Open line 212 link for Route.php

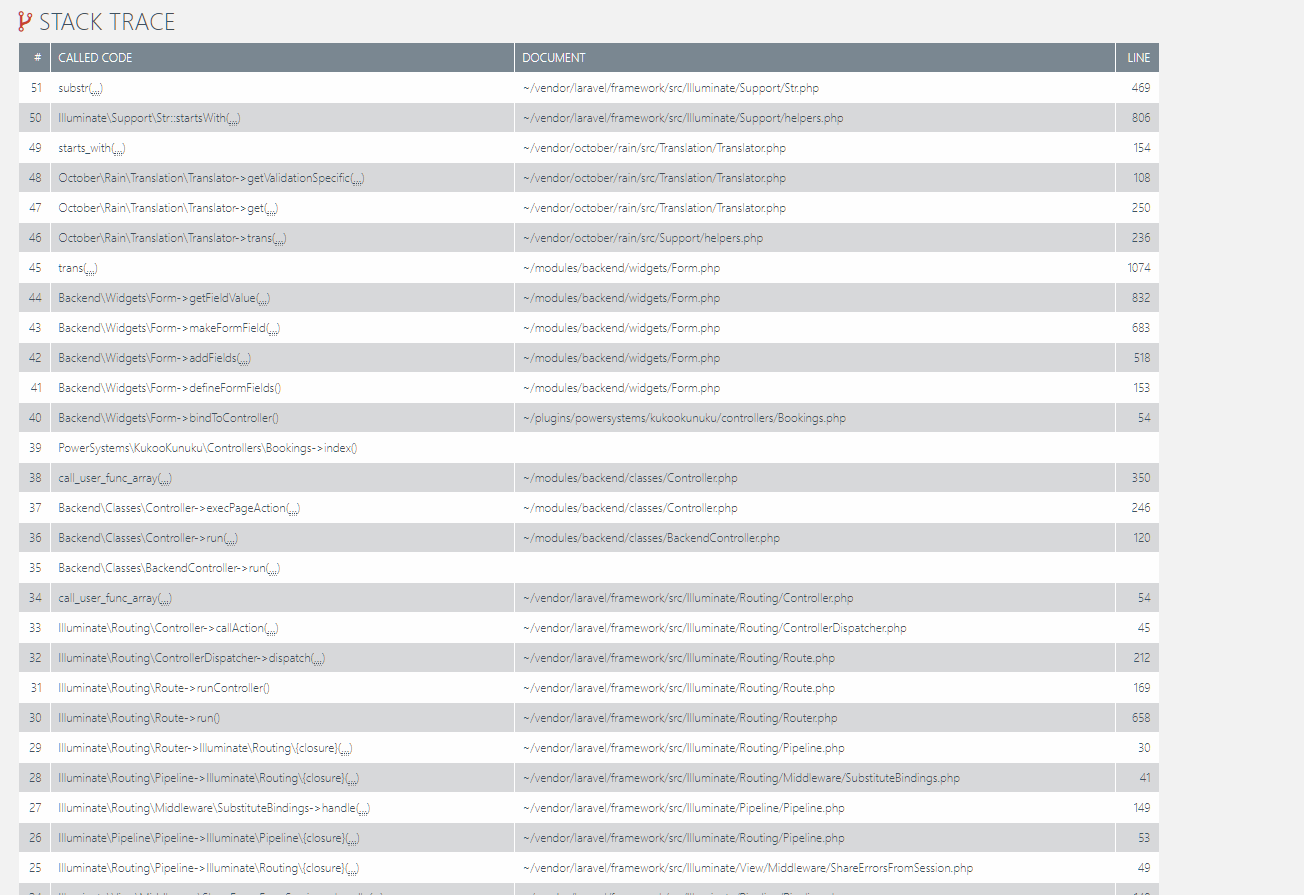point(1140,658)
